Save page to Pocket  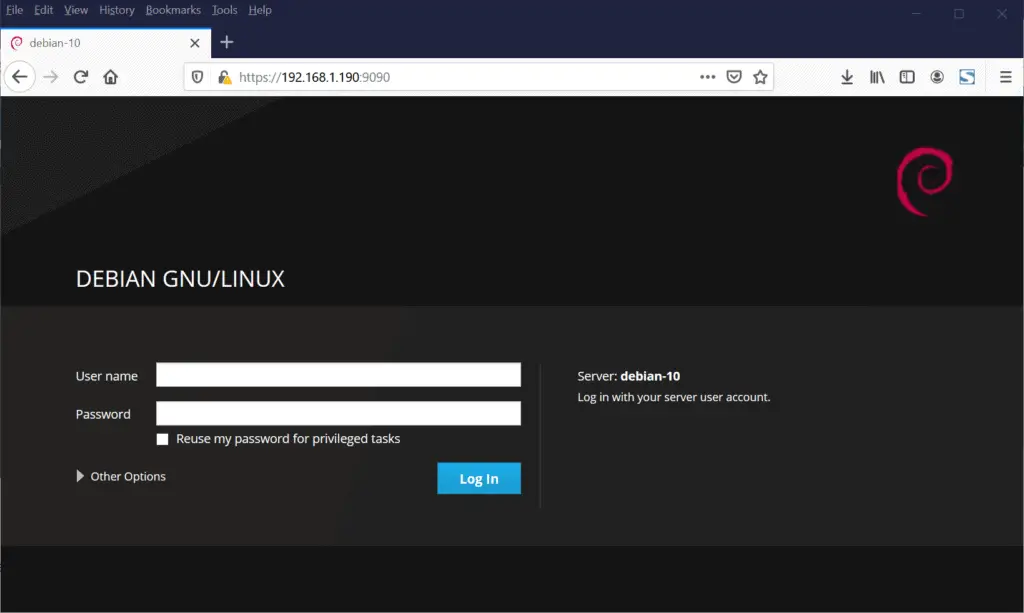(733, 76)
